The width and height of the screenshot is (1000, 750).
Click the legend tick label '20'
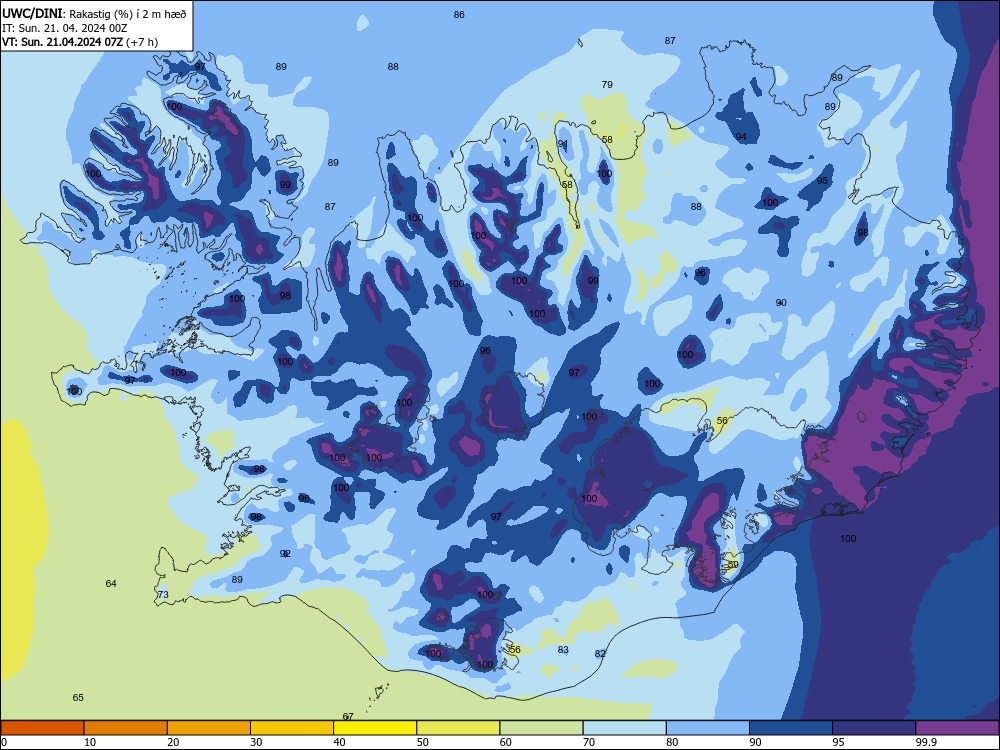point(173,742)
